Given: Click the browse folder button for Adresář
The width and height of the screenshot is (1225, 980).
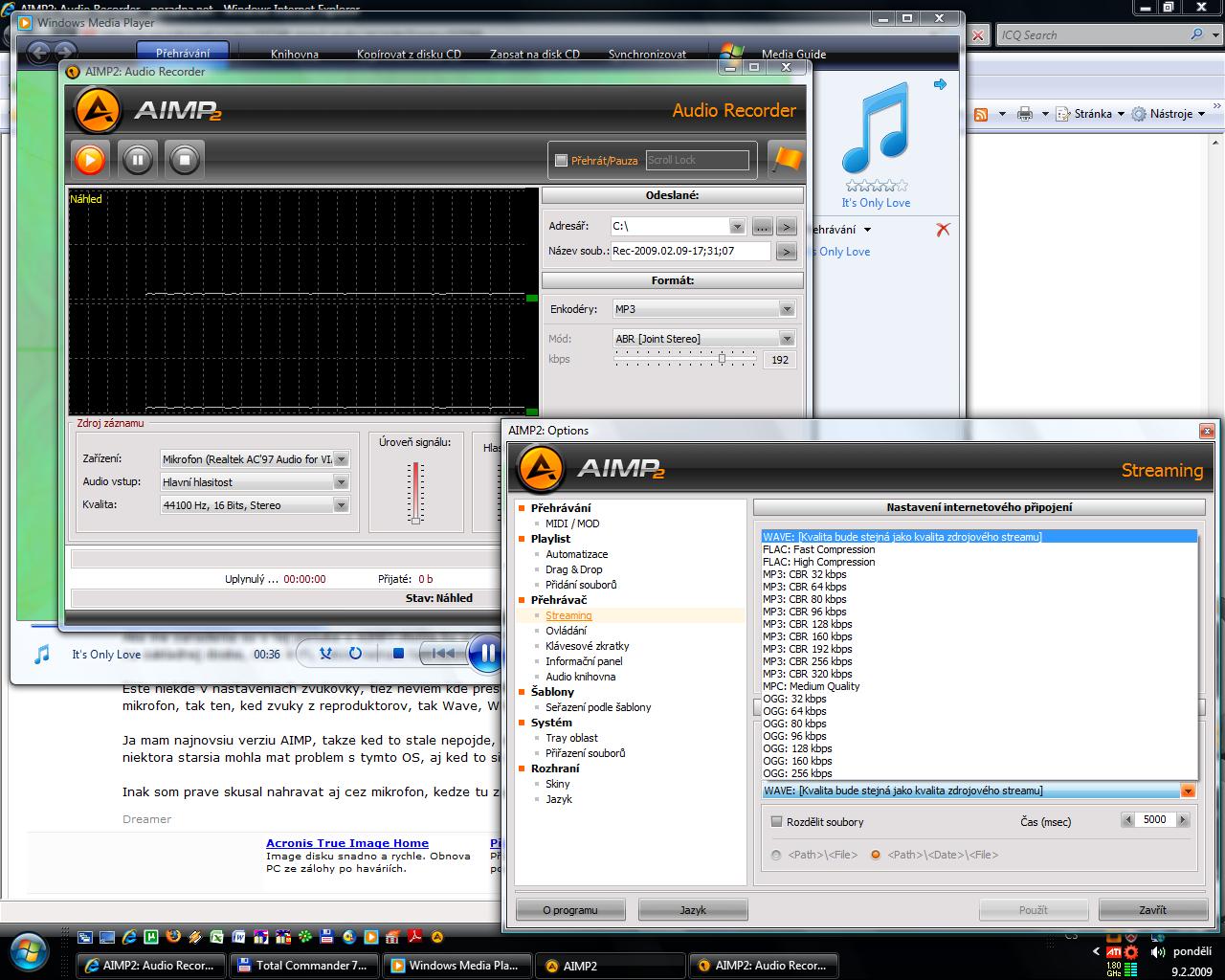Looking at the screenshot, I should pyautogui.click(x=762, y=227).
